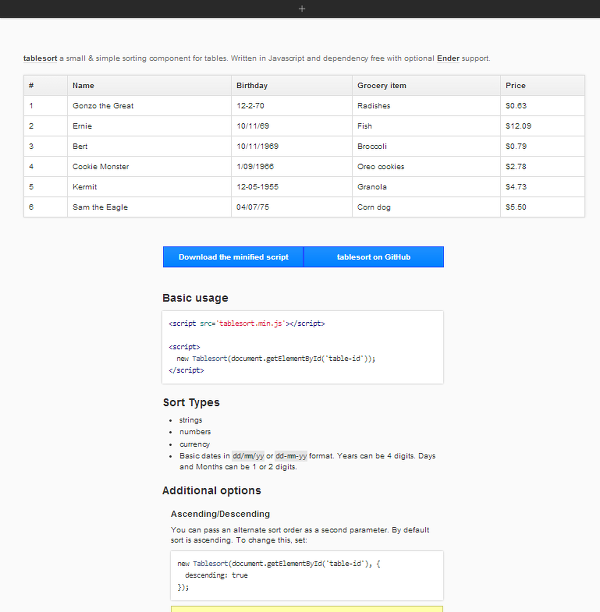Click the birthday cell '04/07/75'
The image size is (600, 612).
point(292,207)
